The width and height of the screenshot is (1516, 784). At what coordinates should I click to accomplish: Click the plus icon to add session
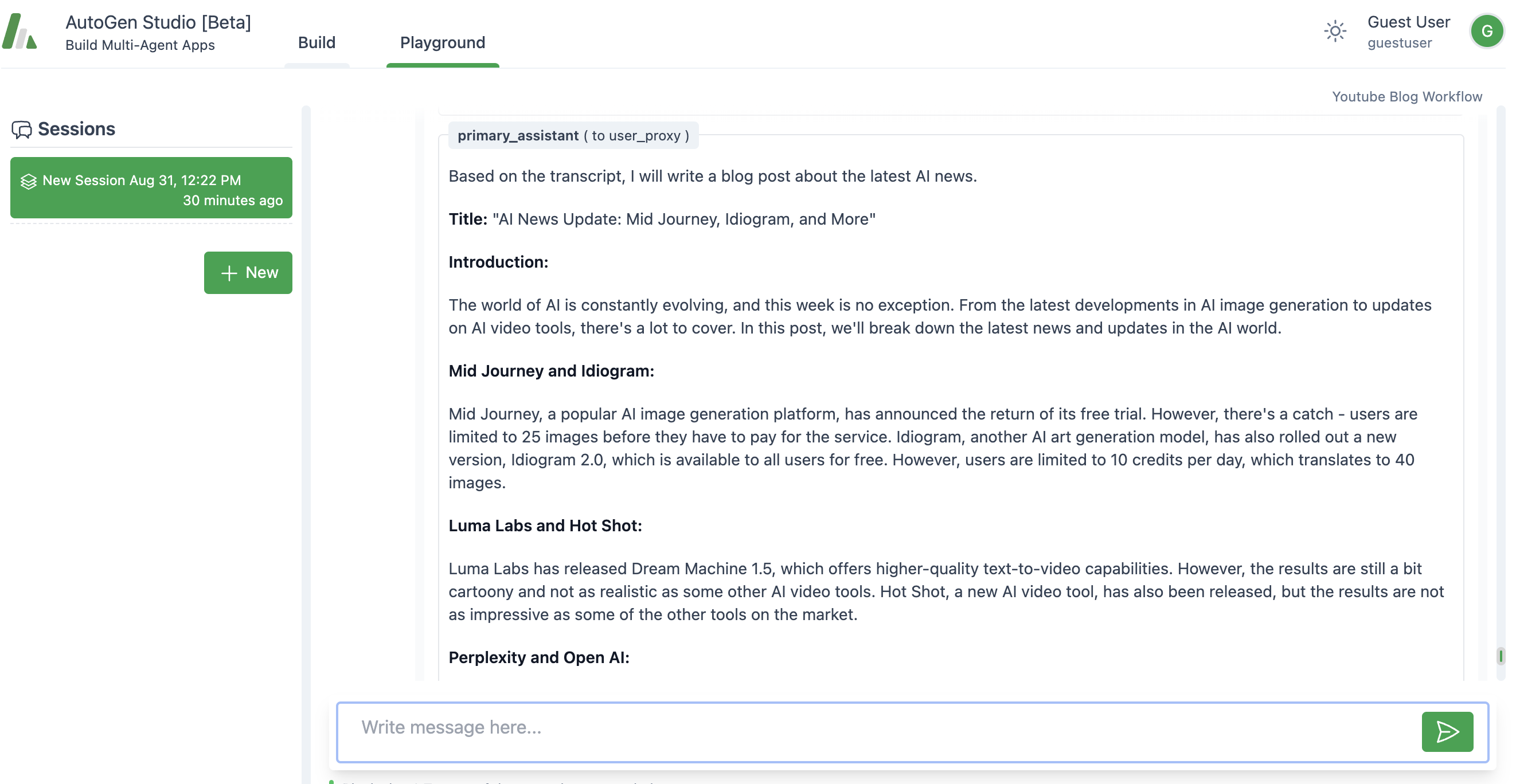click(x=229, y=272)
